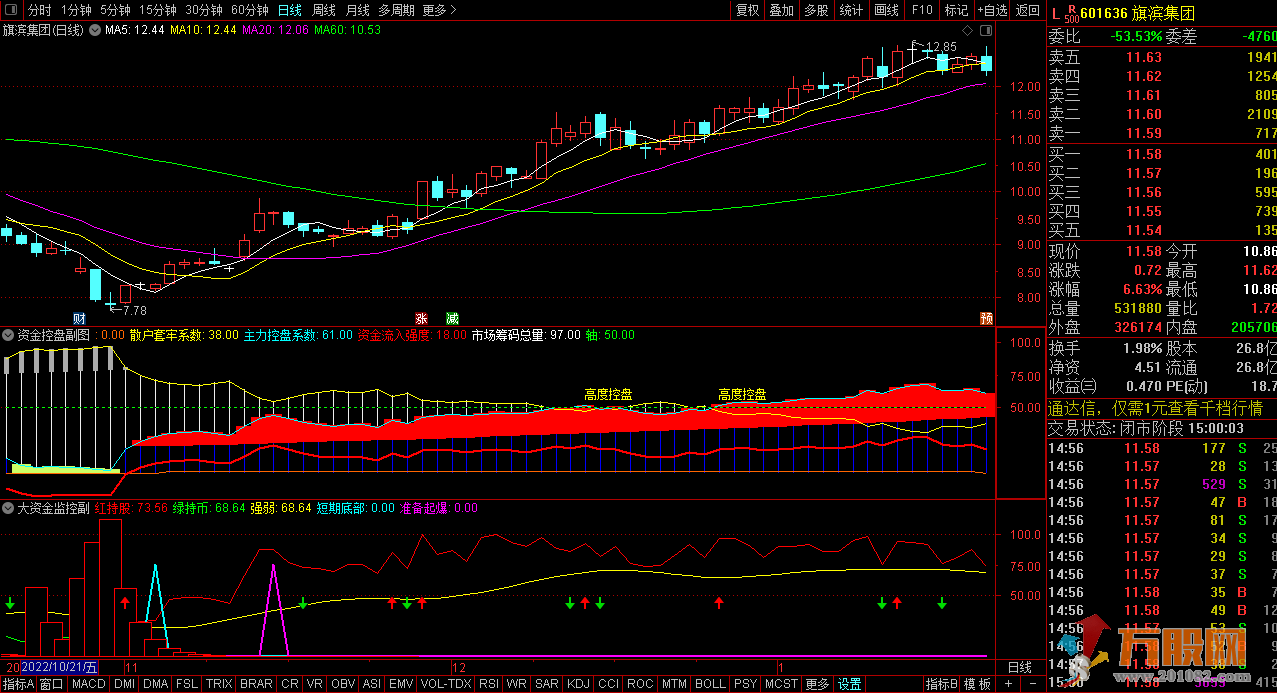Screen dimensions: 1277x693
Task: Click the MA5: 12.44 moving average label
Action: click(x=134, y=30)
